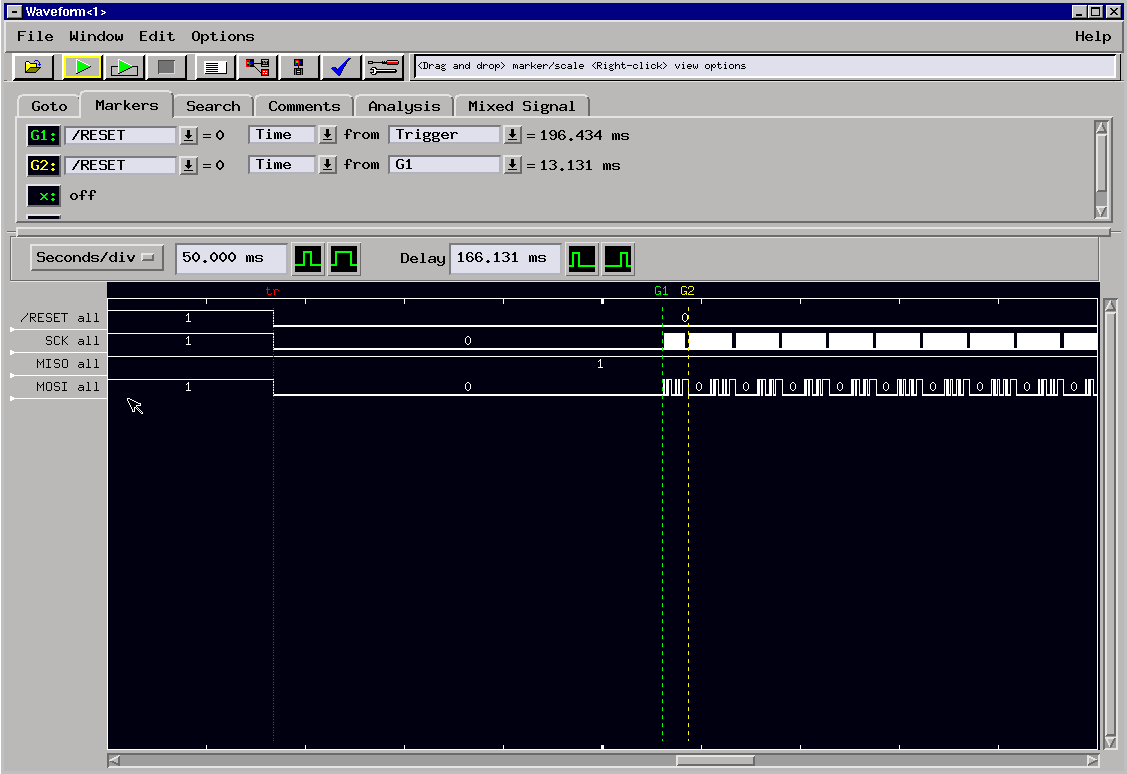The height and width of the screenshot is (774, 1127).
Task: Click the Stop square toolbar icon
Action: 166,67
